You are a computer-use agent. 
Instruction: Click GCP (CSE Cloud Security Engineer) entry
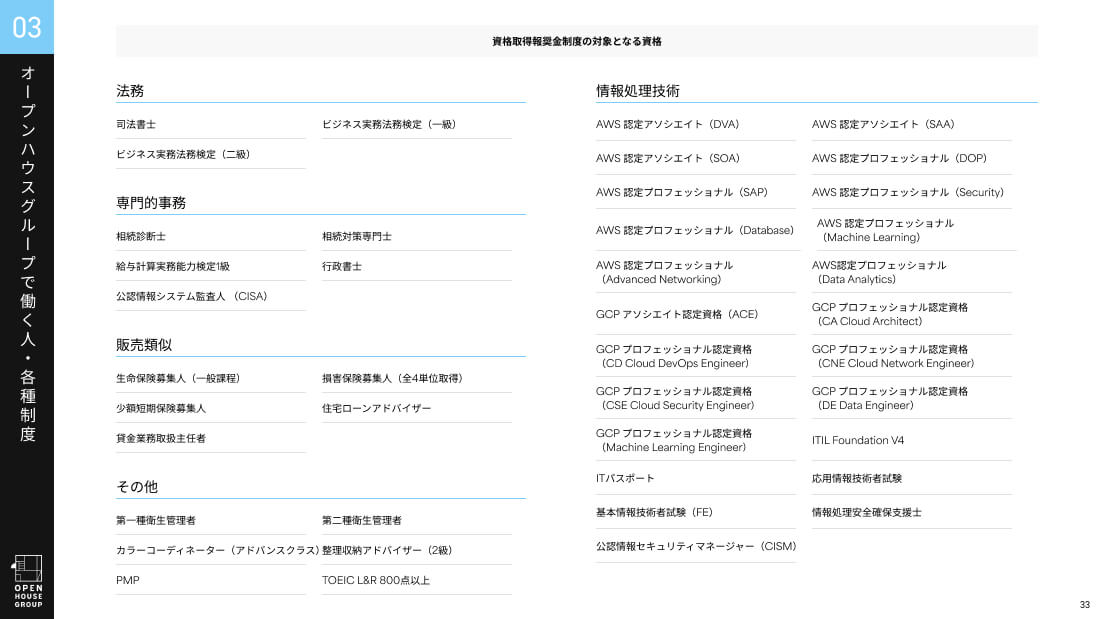[x=675, y=399]
